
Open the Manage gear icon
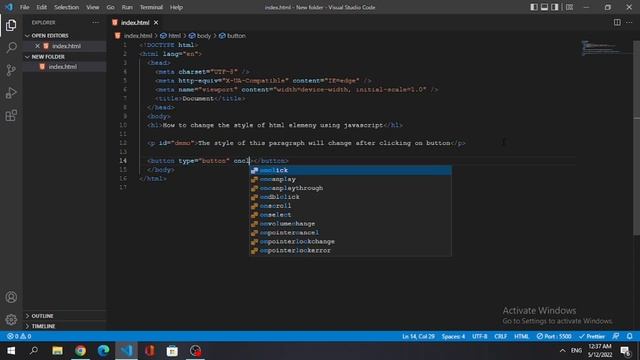pos(11,320)
